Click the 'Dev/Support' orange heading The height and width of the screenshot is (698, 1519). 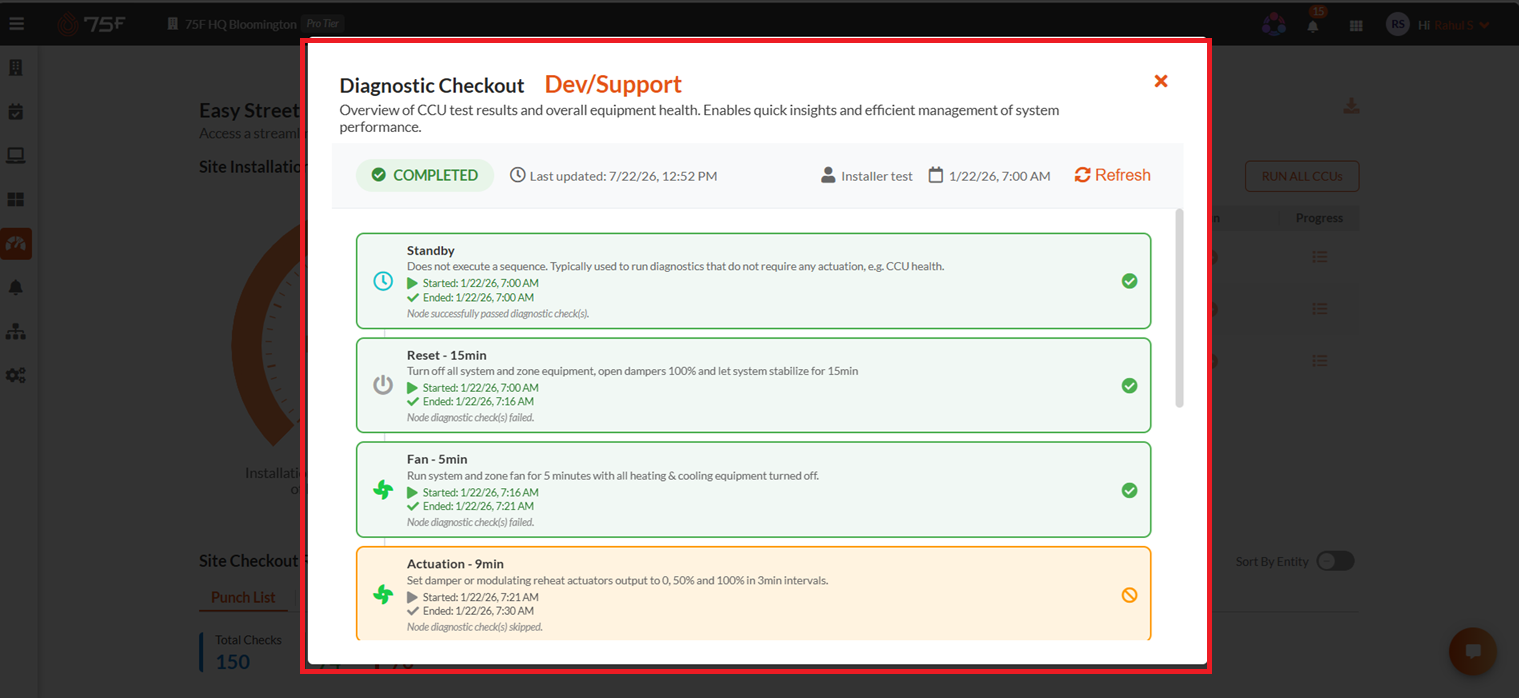[x=613, y=84]
